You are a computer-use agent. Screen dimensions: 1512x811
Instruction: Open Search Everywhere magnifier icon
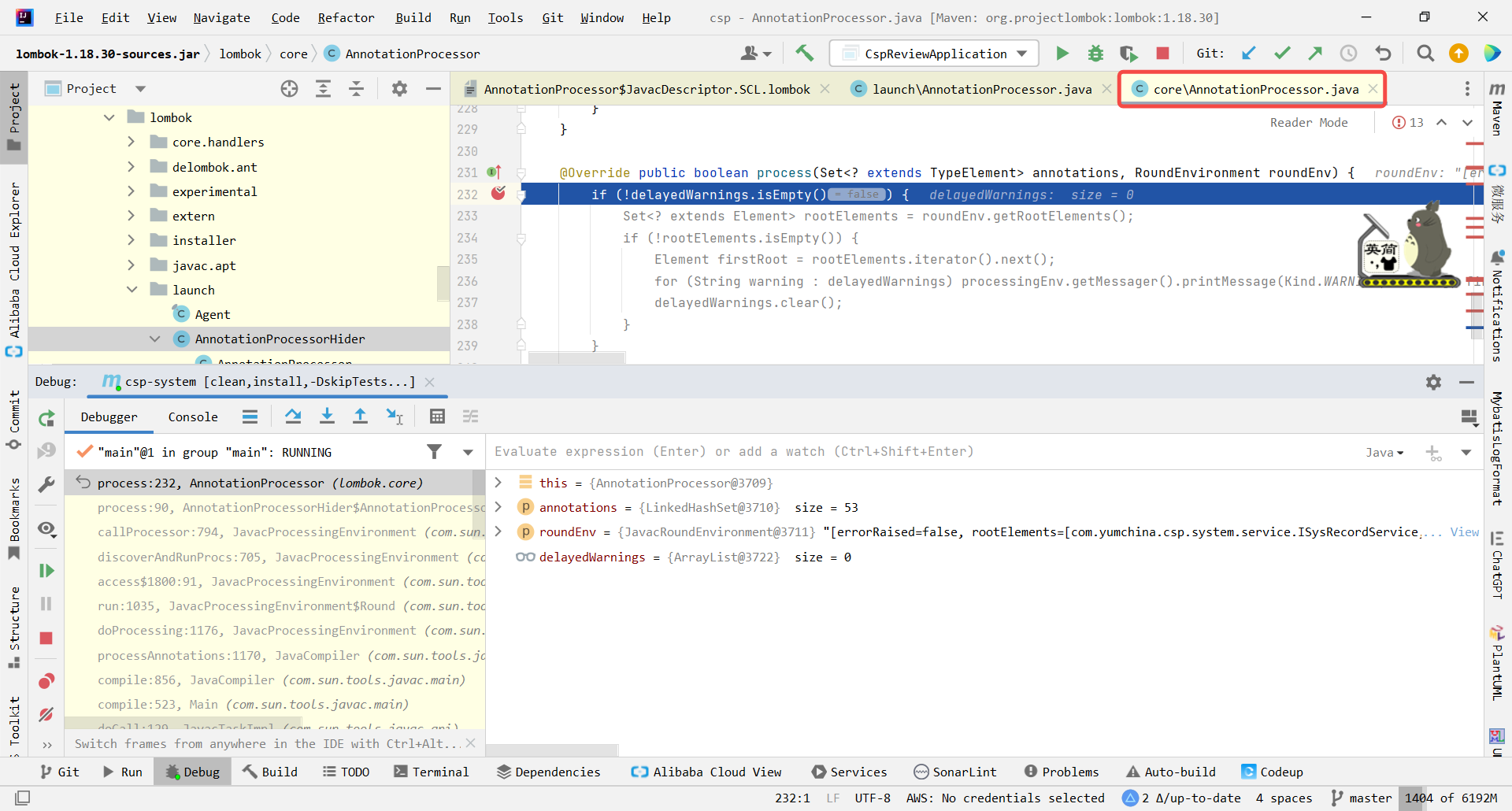coord(1425,53)
